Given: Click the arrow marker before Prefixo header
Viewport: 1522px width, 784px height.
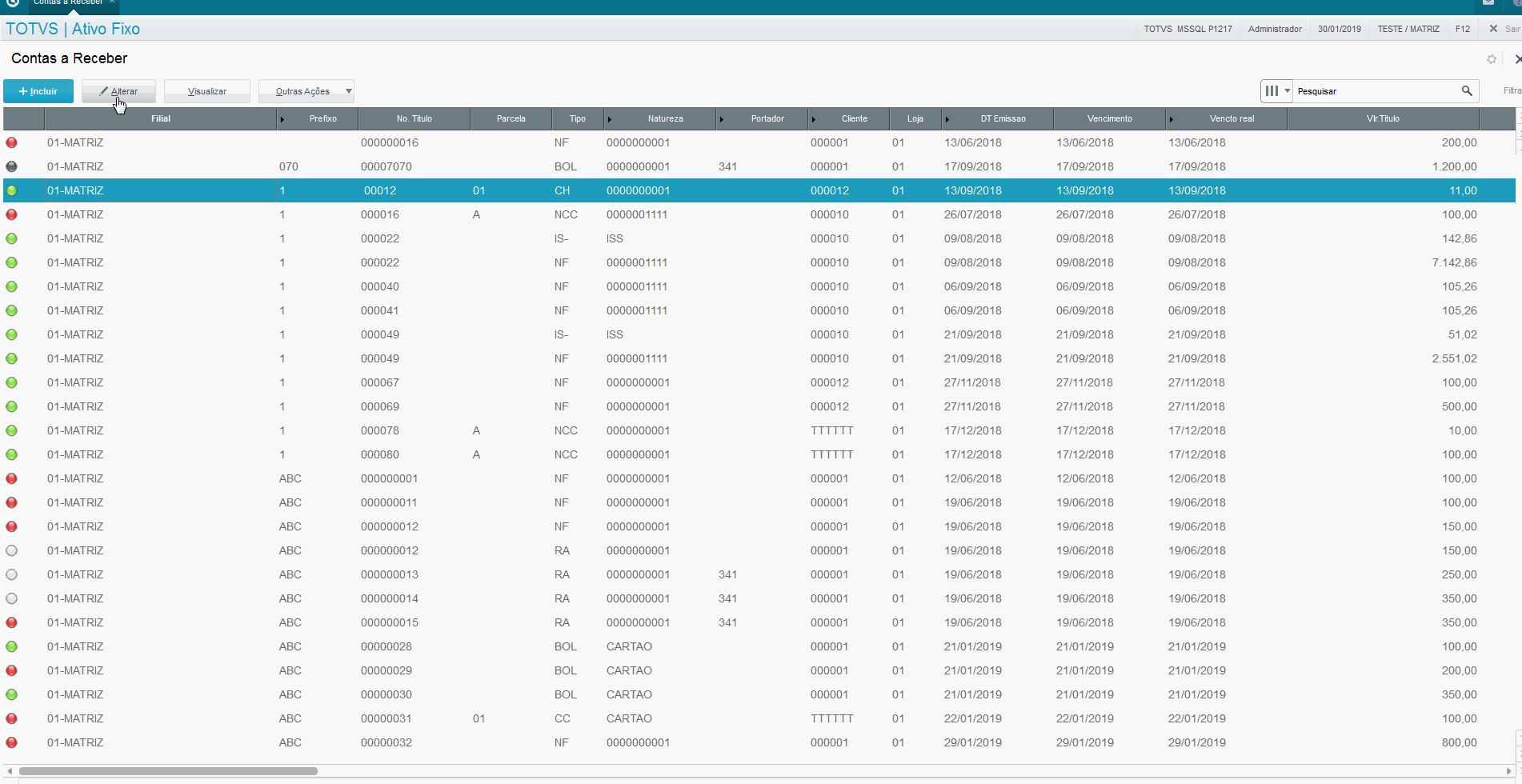Looking at the screenshot, I should pyautogui.click(x=282, y=119).
